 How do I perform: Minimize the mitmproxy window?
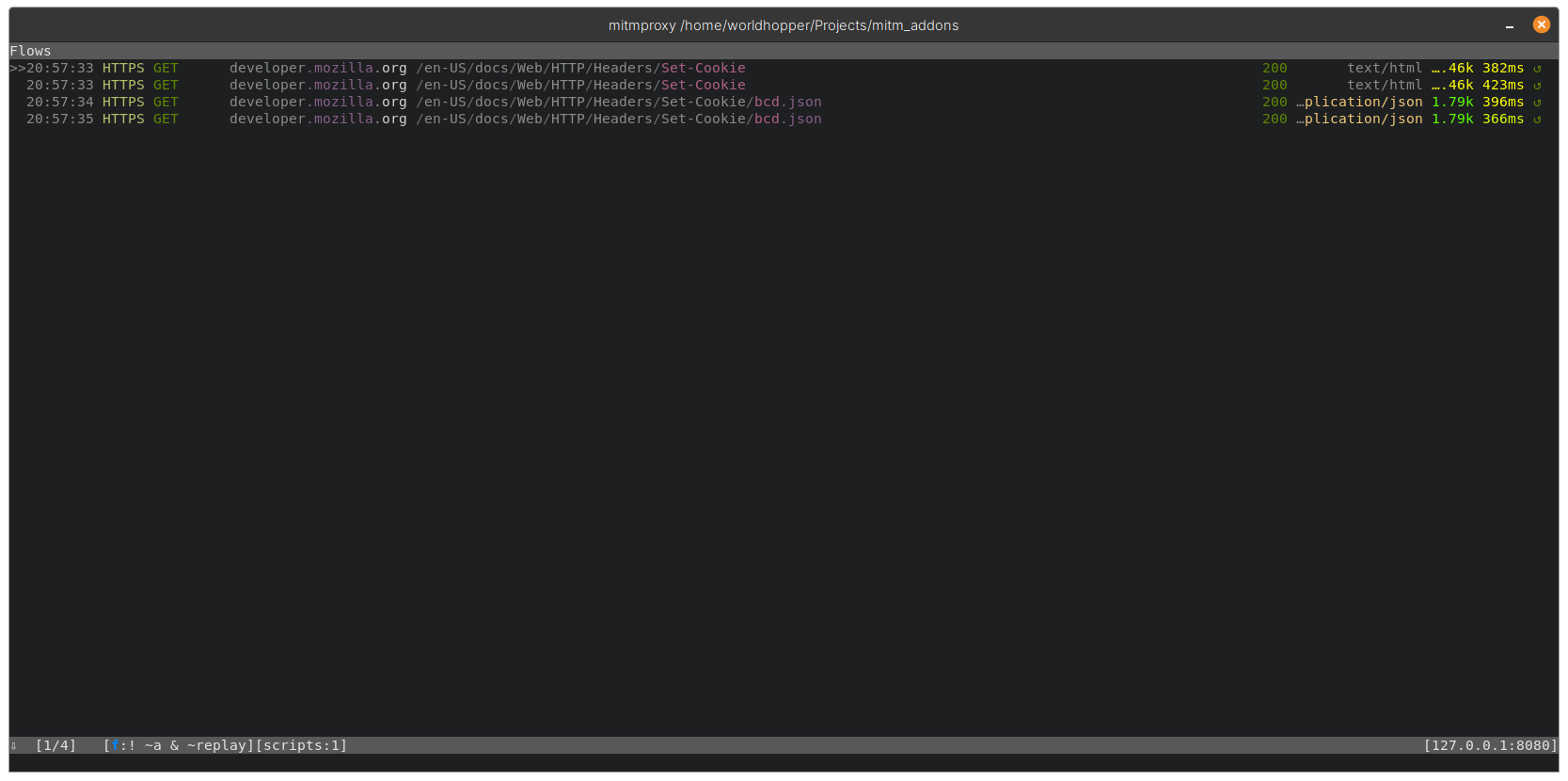tap(1510, 26)
